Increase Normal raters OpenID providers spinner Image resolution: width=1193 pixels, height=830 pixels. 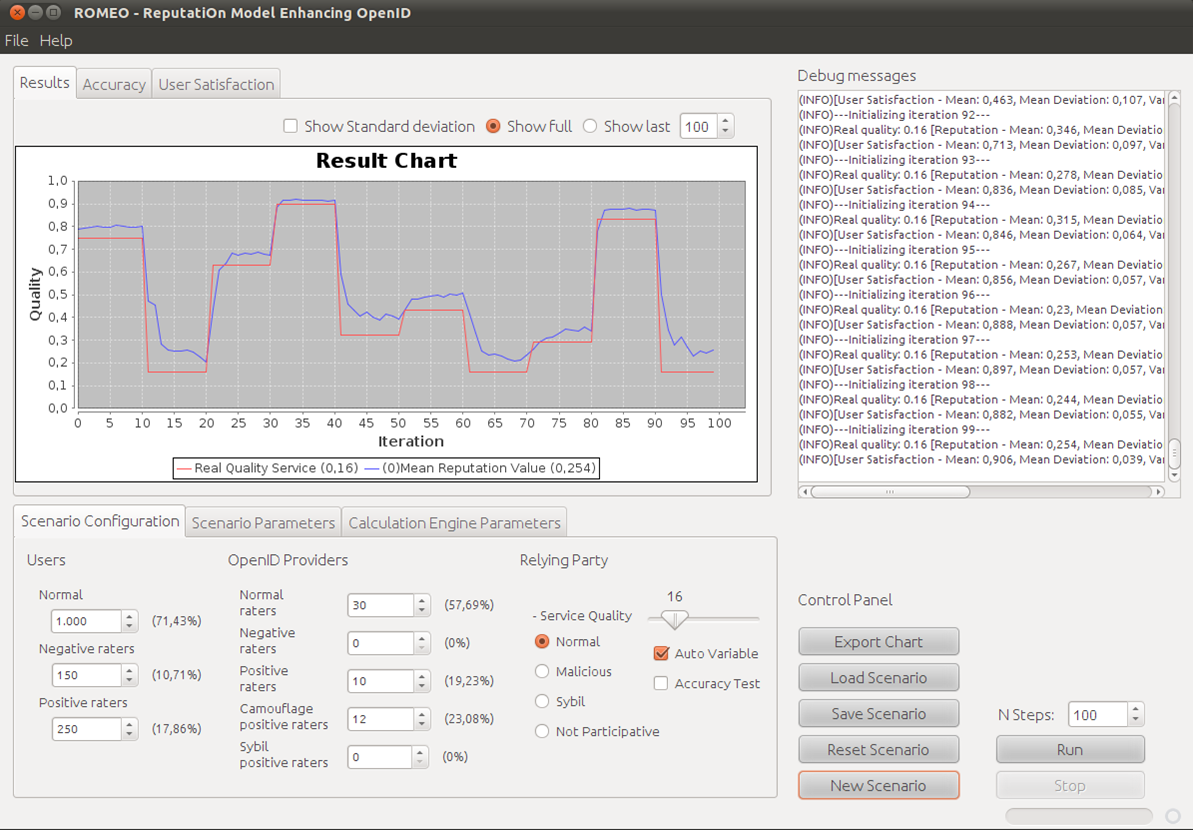pyautogui.click(x=421, y=600)
